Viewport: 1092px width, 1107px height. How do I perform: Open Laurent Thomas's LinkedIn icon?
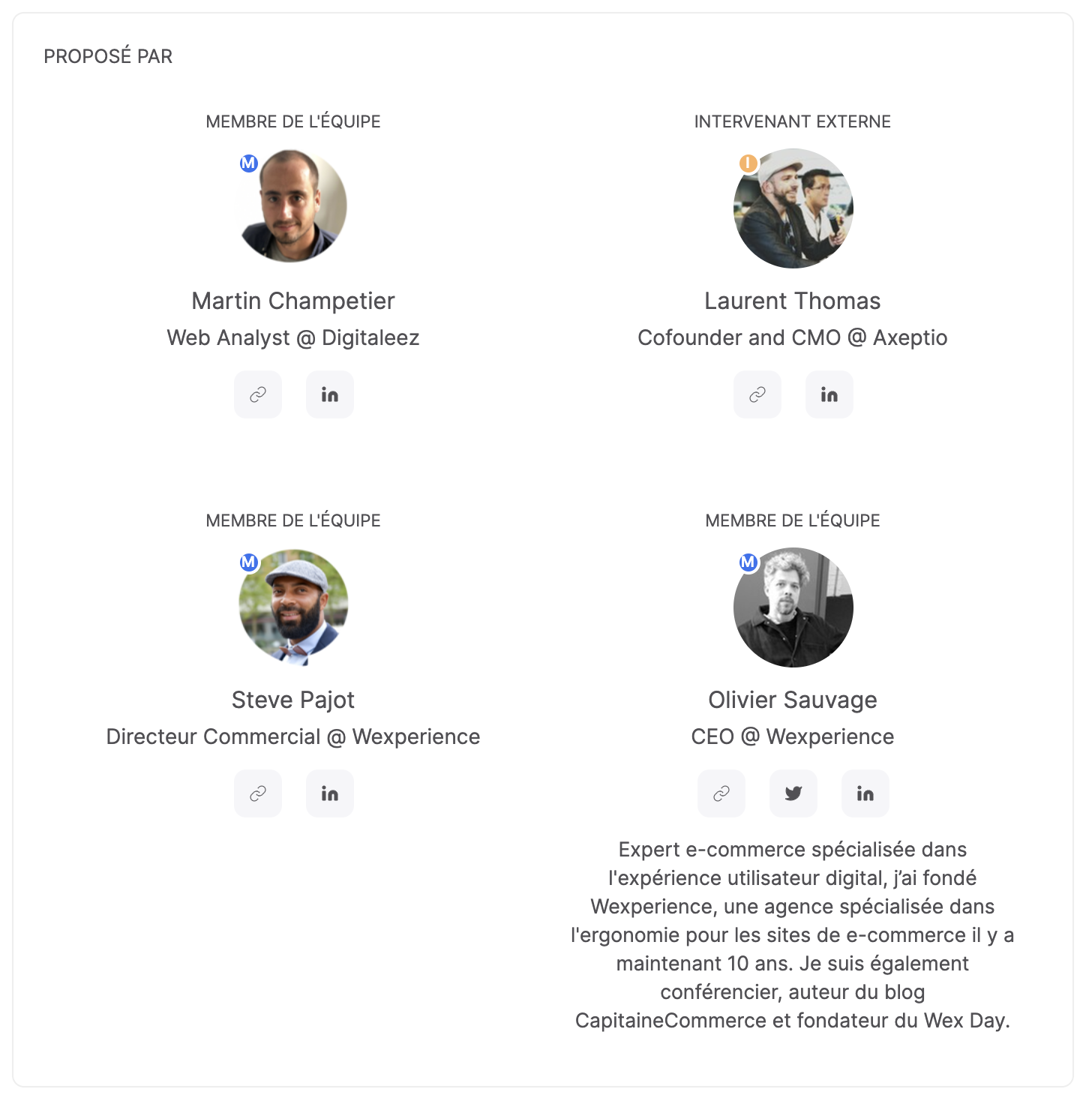[x=829, y=394]
